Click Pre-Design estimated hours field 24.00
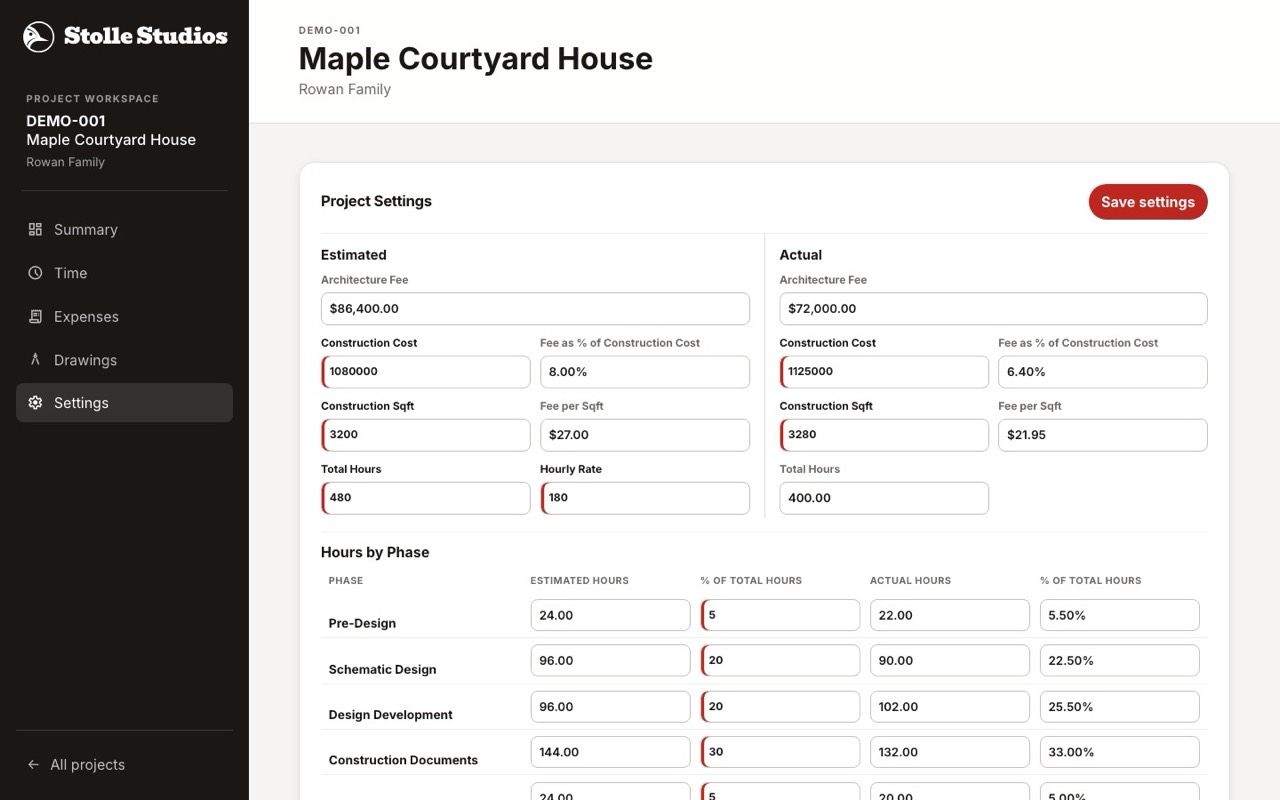This screenshot has height=800, width=1280. 610,615
